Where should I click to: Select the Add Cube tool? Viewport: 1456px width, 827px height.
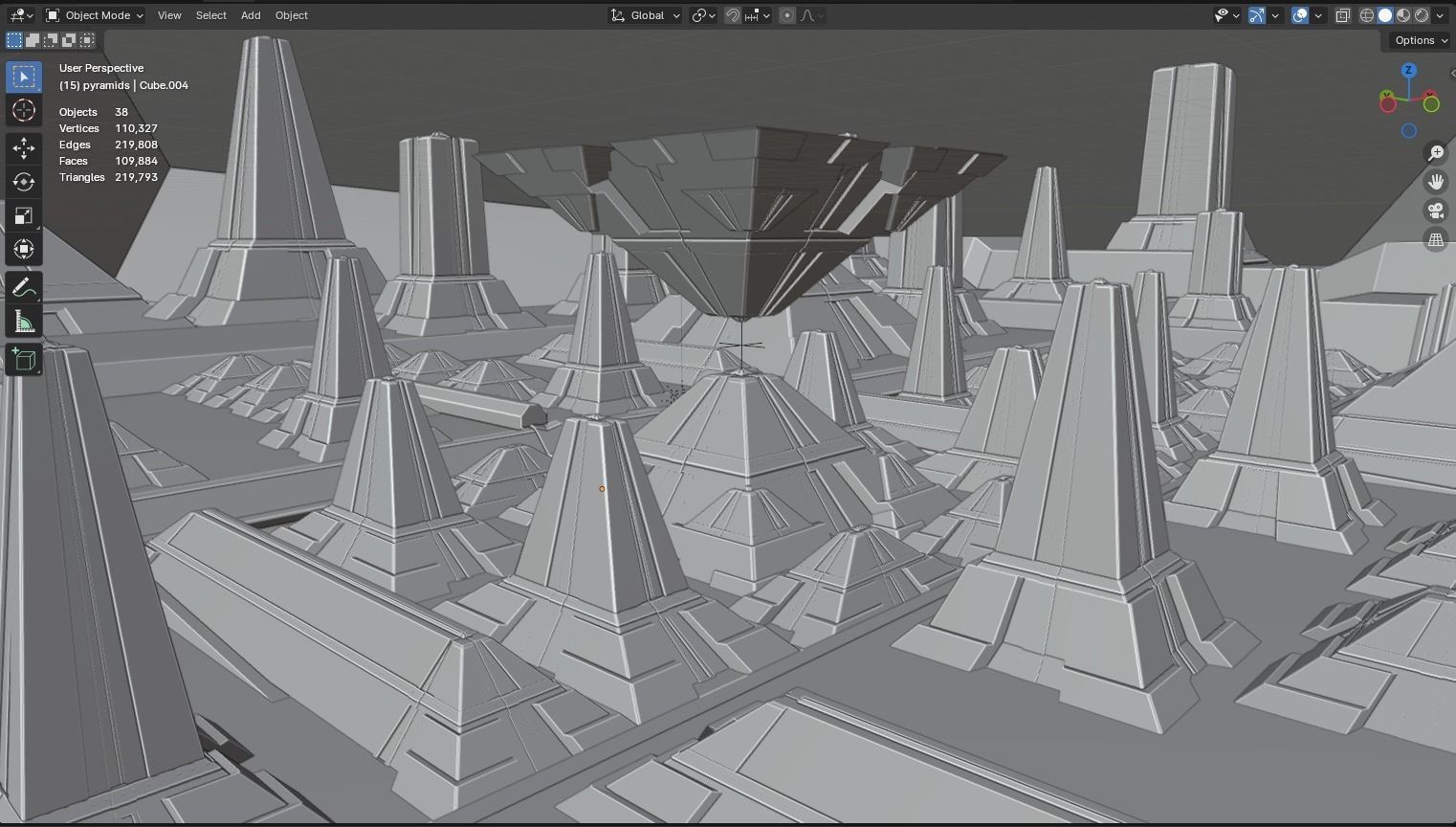tap(24, 360)
